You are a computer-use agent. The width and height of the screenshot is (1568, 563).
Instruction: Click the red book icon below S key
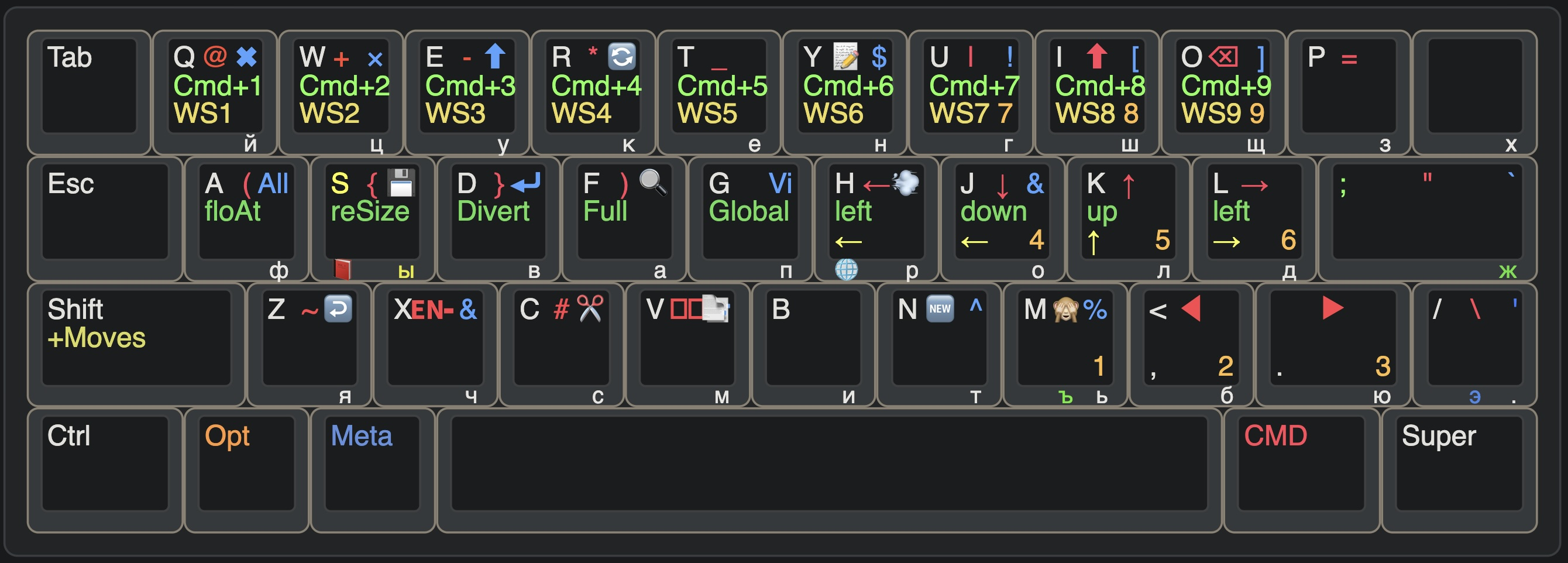[343, 269]
